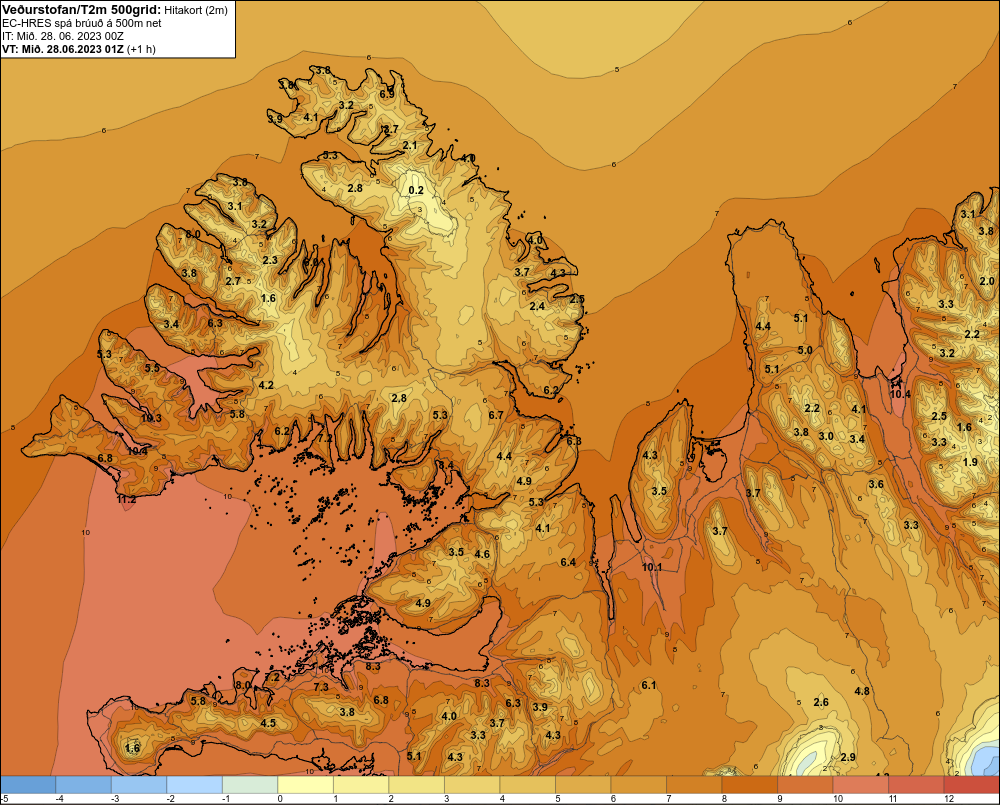Click the 3.0 temperature value
This screenshot has height=805, width=1000.
(x=826, y=436)
